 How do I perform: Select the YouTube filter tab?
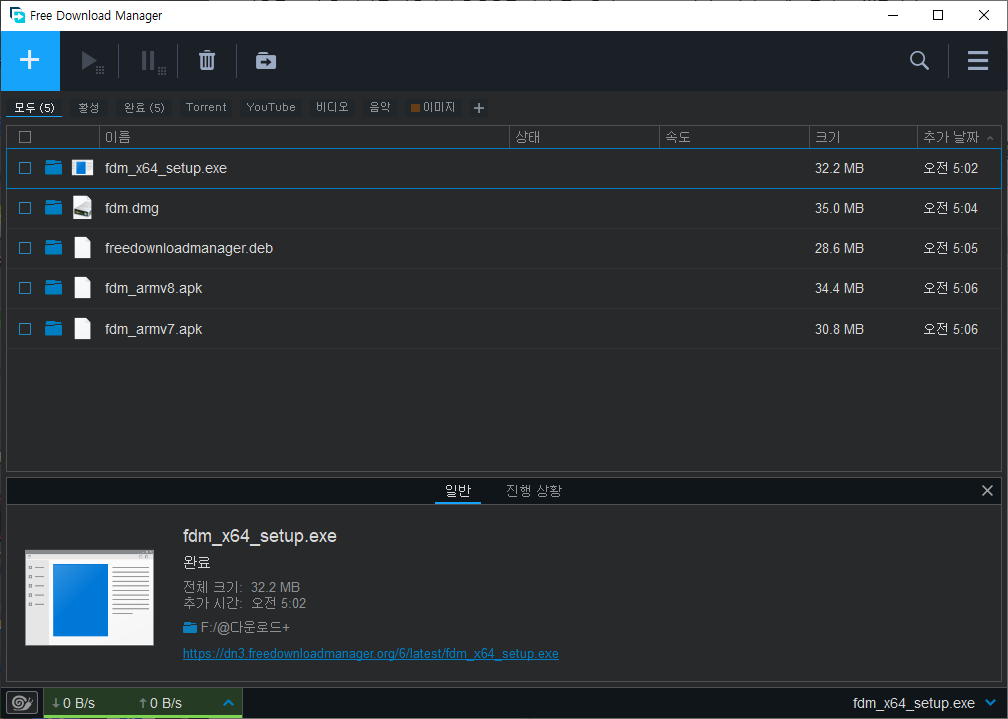point(271,107)
